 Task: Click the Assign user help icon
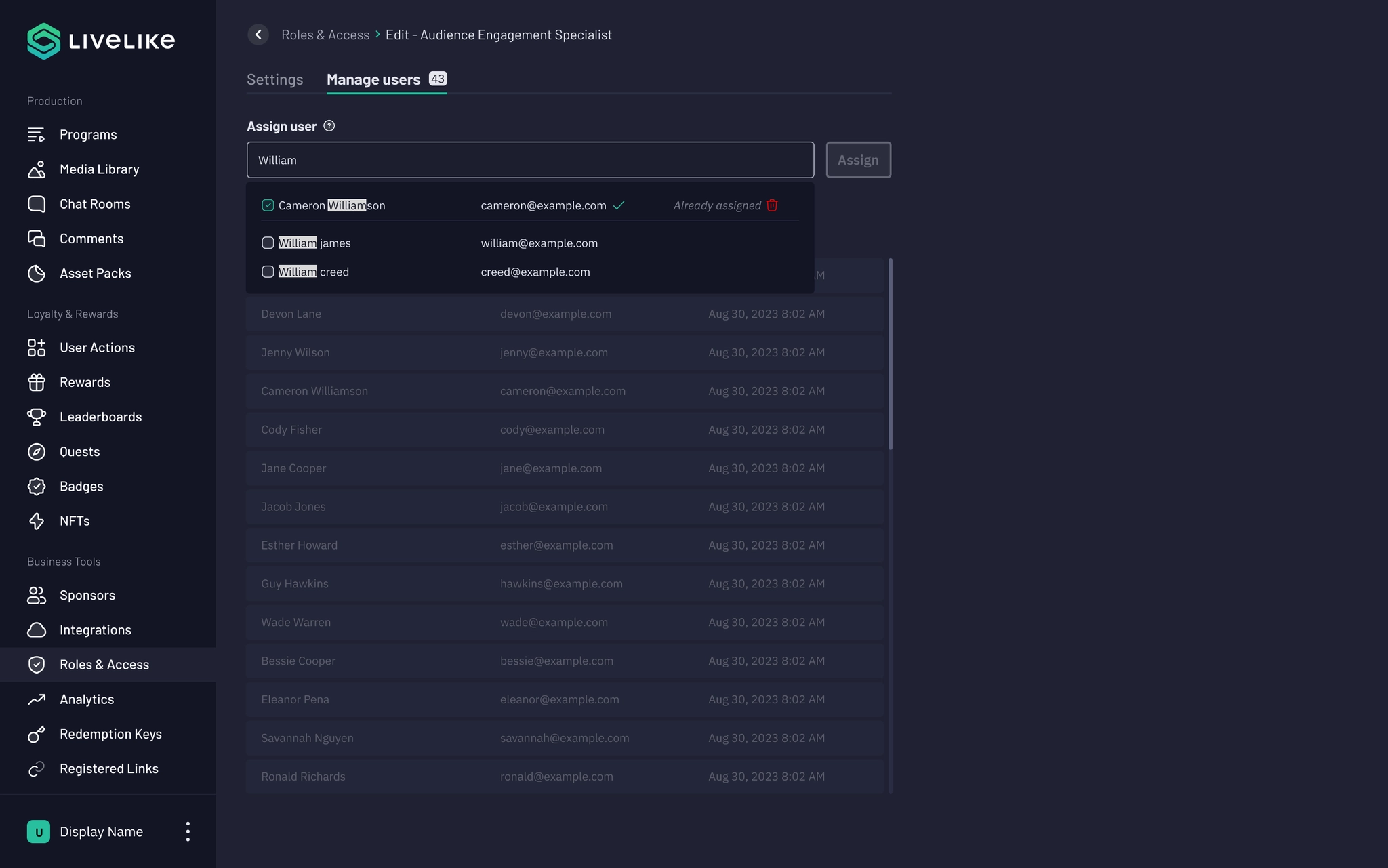[x=329, y=126]
